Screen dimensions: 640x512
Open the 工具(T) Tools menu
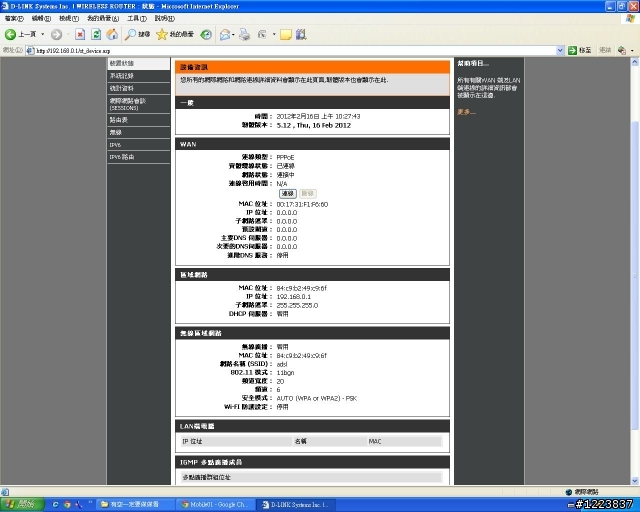(x=137, y=18)
